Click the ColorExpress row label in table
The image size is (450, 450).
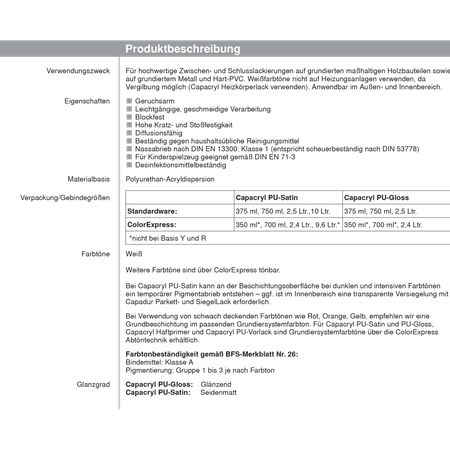click(152, 225)
